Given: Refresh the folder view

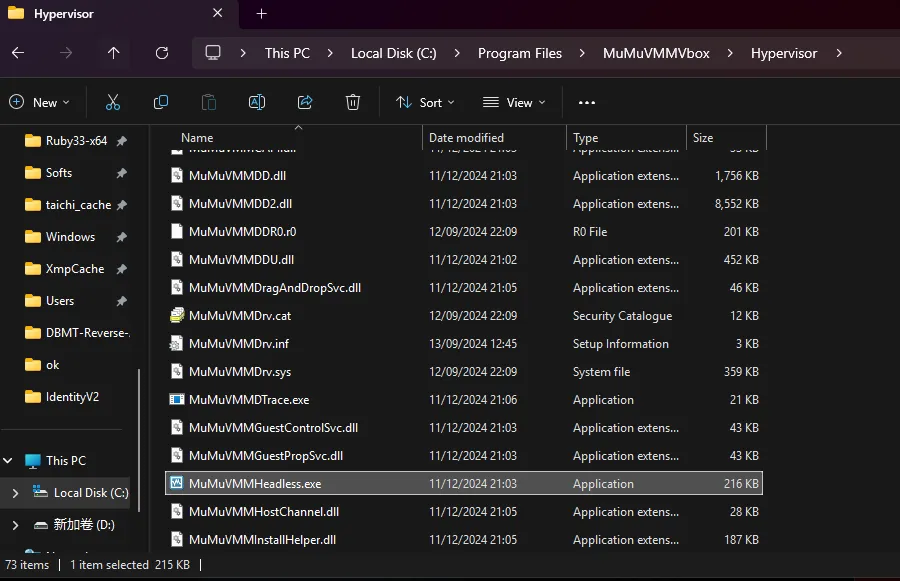Looking at the screenshot, I should (162, 53).
